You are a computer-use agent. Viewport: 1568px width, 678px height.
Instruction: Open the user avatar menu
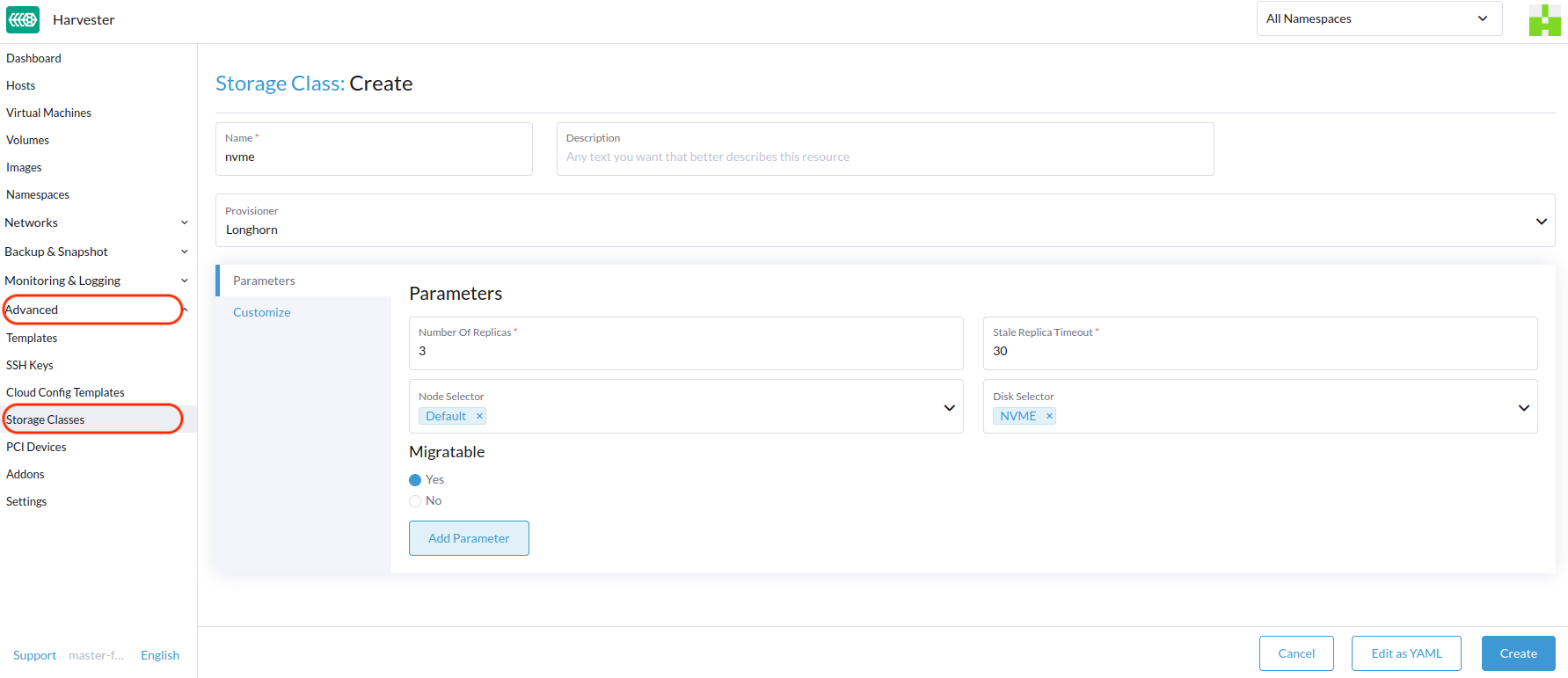(1544, 19)
